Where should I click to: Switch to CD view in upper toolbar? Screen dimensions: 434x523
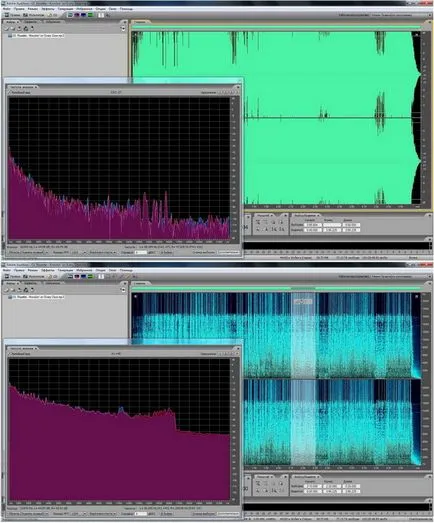pos(53,15)
